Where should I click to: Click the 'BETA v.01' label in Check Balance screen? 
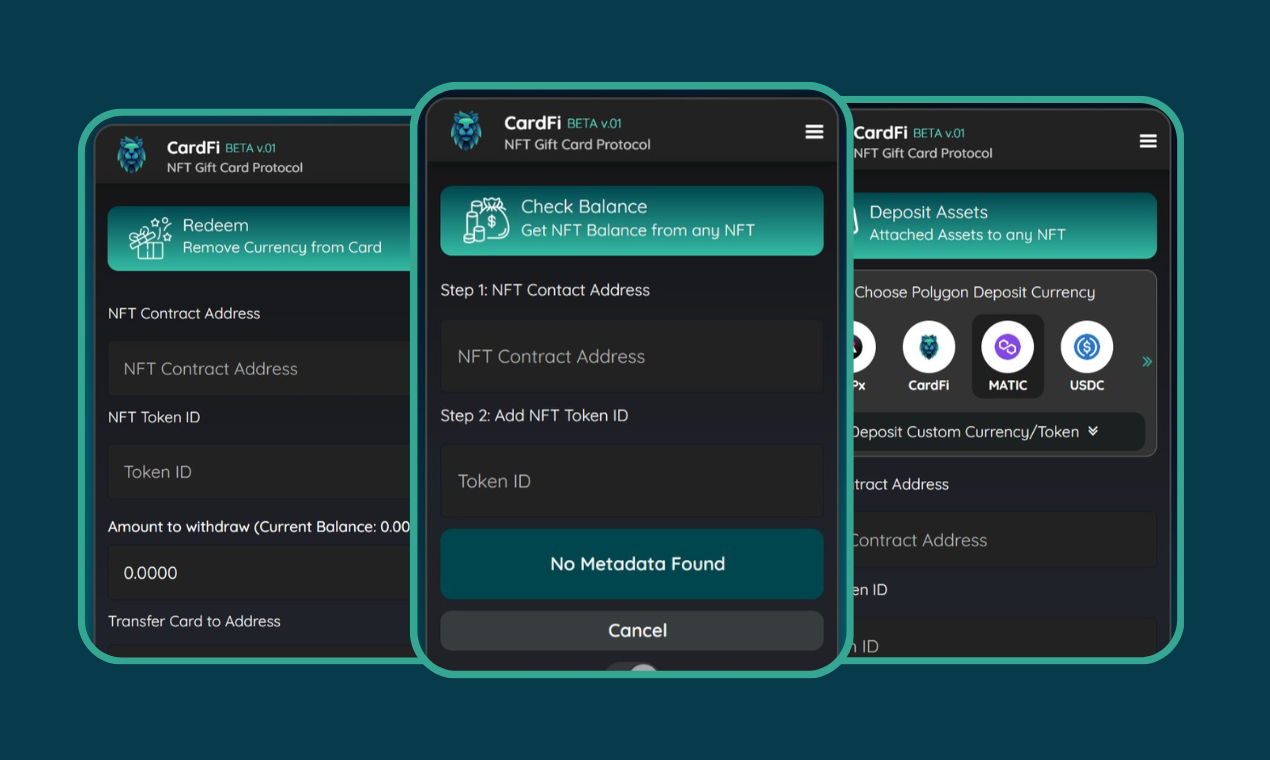594,124
